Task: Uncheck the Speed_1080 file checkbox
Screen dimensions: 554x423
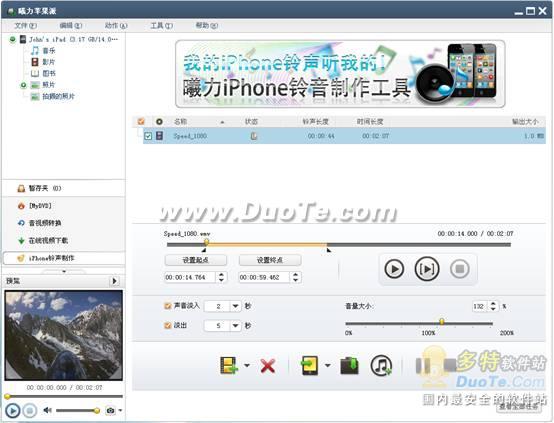Action: coord(148,136)
